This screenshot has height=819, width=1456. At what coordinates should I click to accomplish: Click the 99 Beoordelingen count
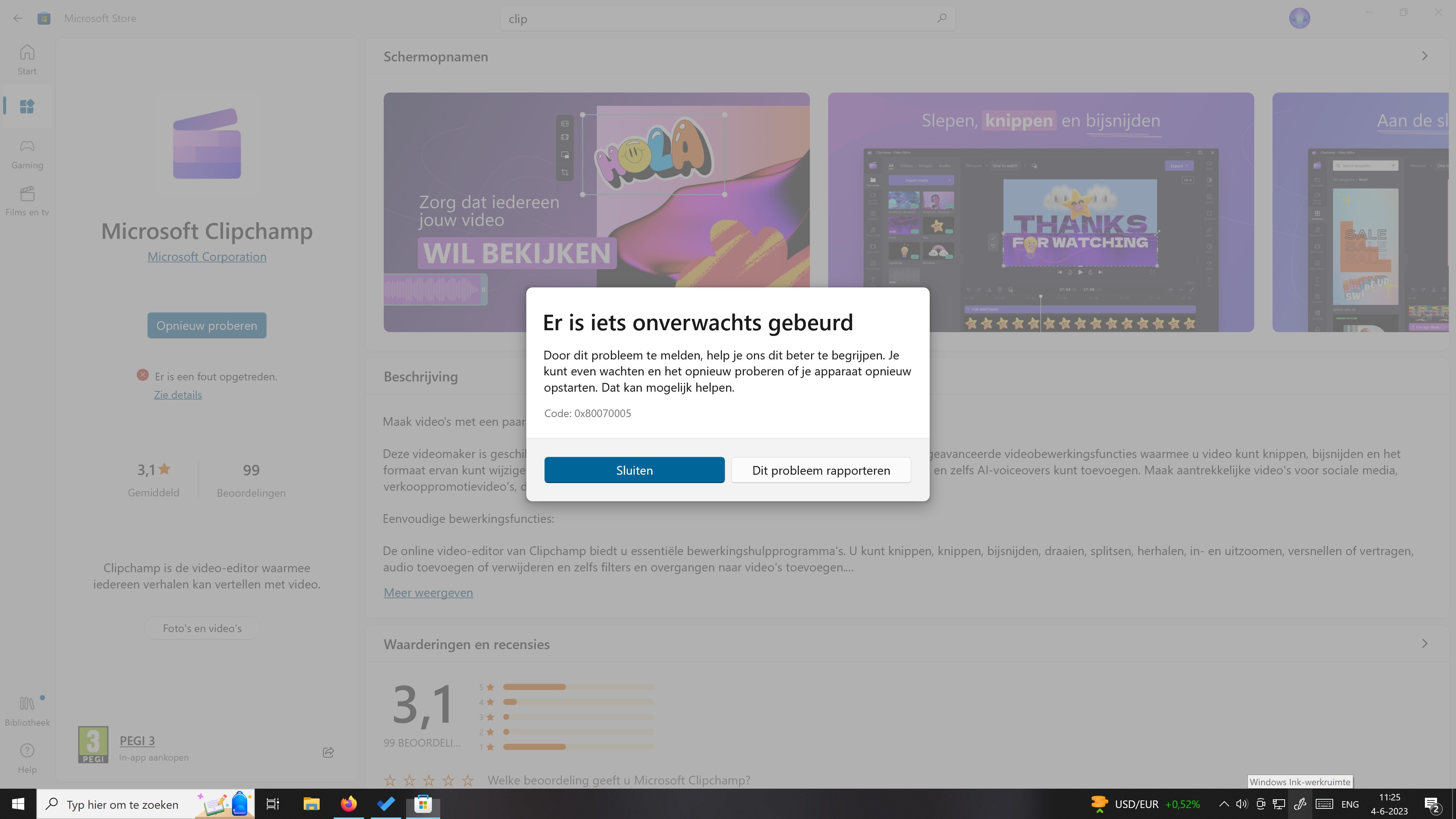coord(251,480)
